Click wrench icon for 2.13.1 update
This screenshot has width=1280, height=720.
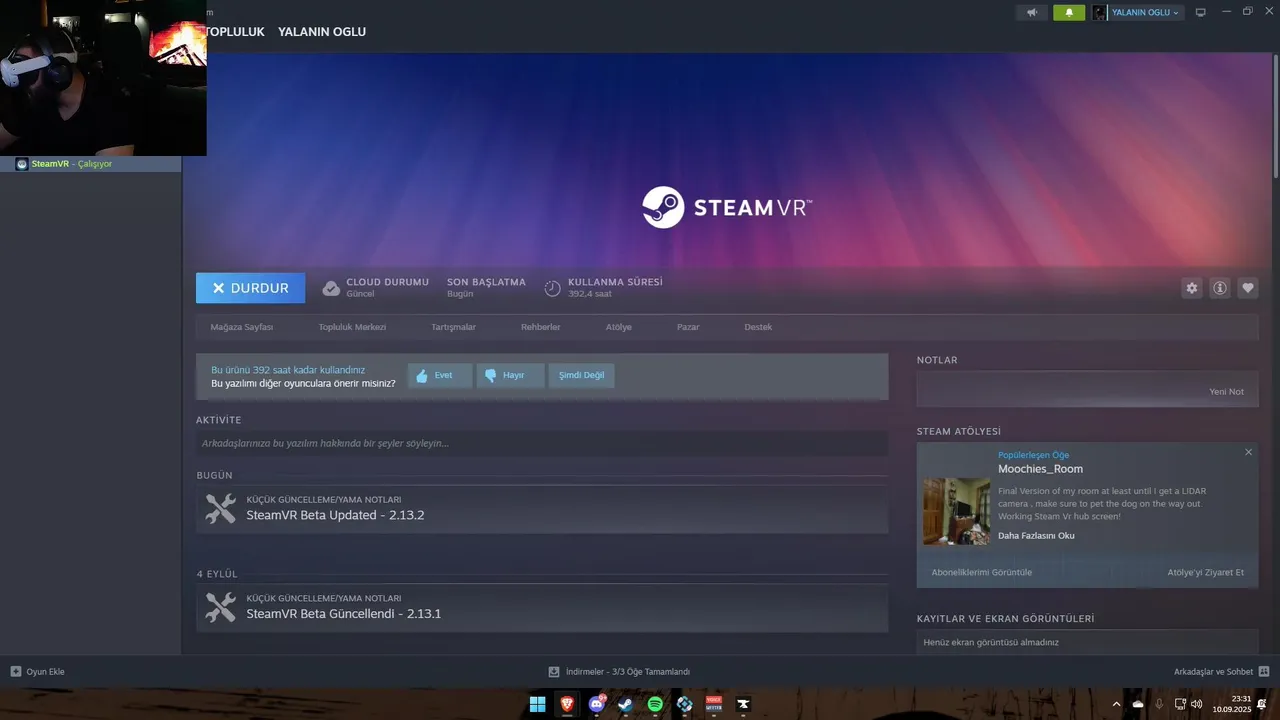tap(220, 607)
